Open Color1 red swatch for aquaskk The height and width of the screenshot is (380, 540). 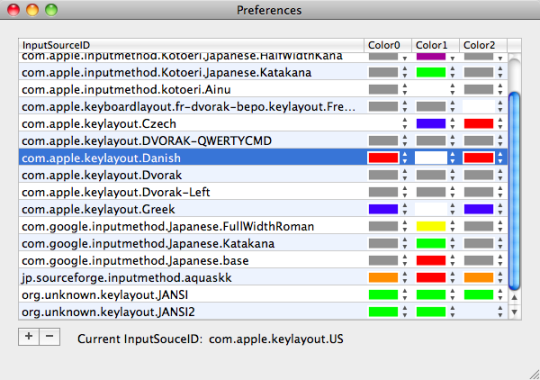(x=431, y=278)
